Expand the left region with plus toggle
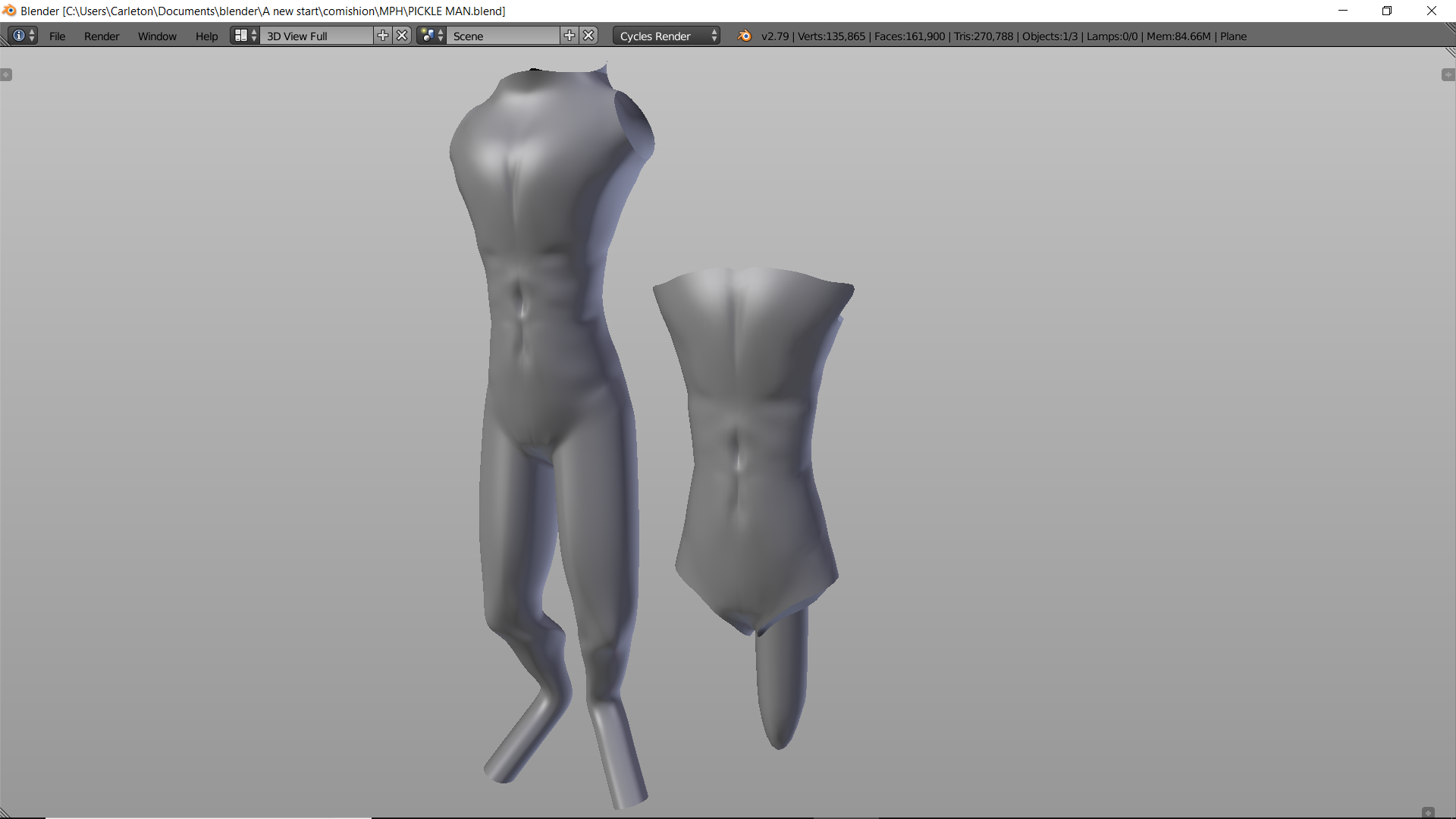 pyautogui.click(x=6, y=74)
